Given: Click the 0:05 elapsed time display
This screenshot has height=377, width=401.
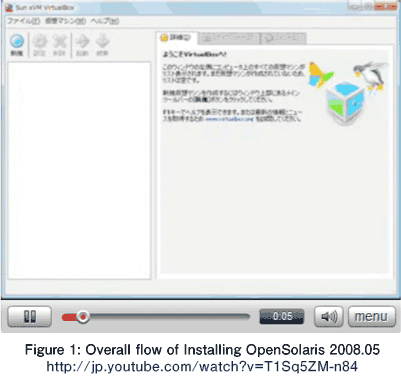Looking at the screenshot, I should tap(282, 316).
